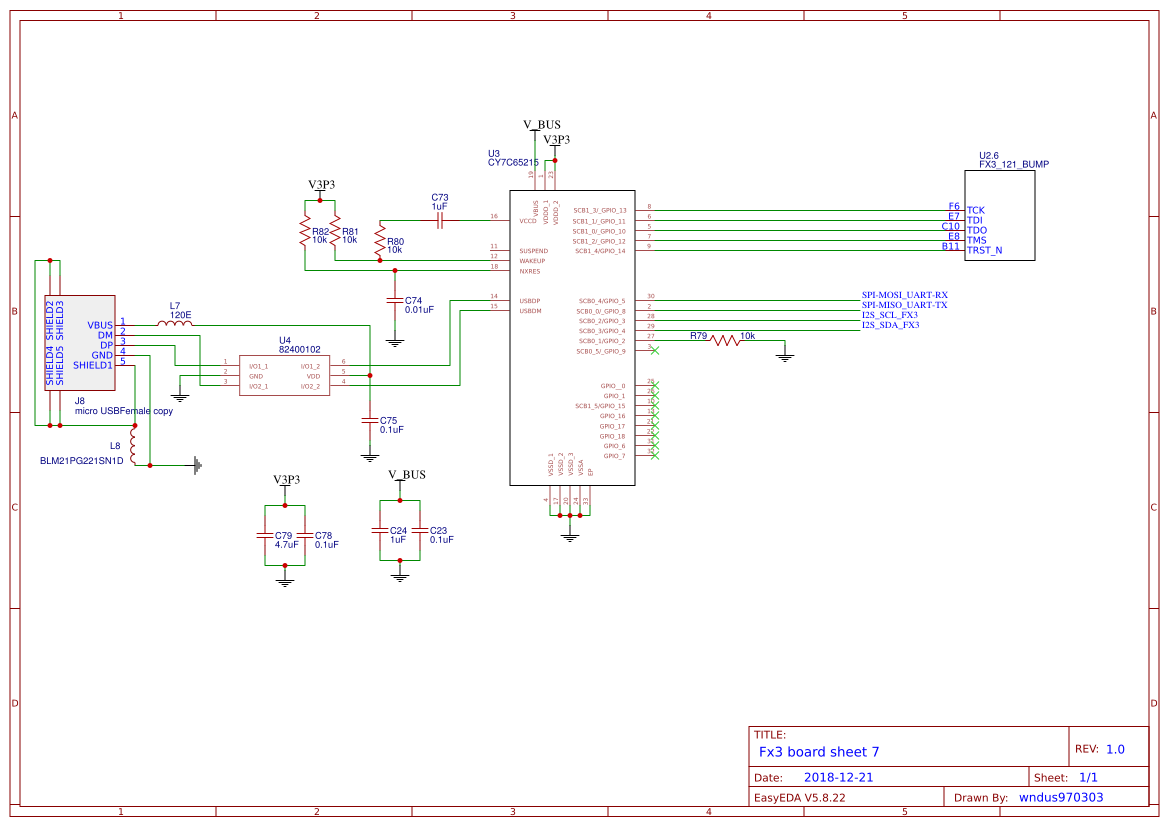The width and height of the screenshot is (1169, 827).
Task: Click the date 2018-12-21 in title block
Action: tap(838, 777)
